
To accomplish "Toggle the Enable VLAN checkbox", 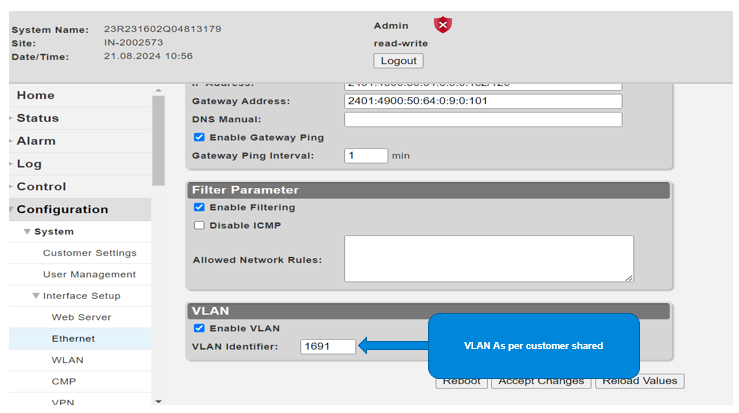I will coord(200,328).
